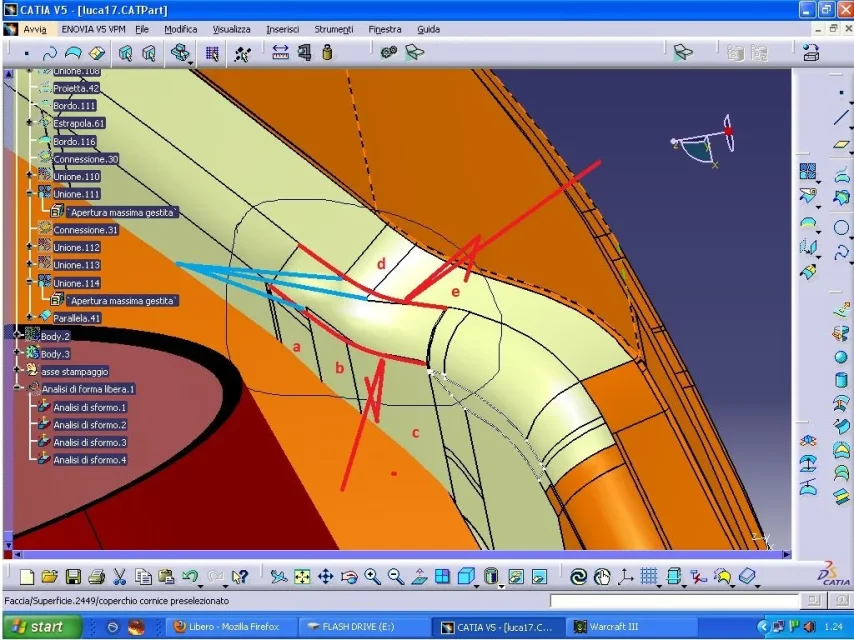Expand the Estrapola.61 tree node

pos(29,123)
